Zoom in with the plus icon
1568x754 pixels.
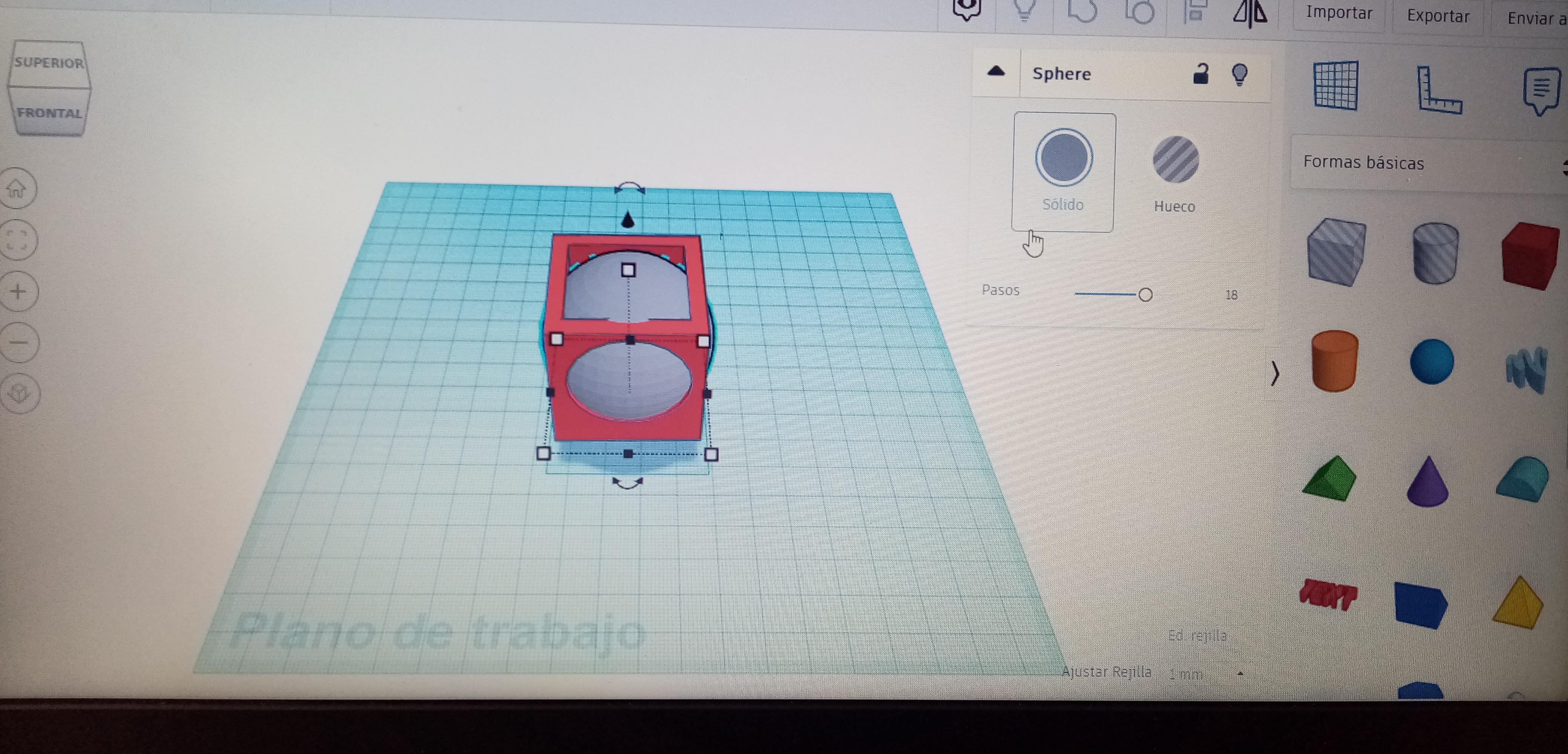[x=18, y=292]
